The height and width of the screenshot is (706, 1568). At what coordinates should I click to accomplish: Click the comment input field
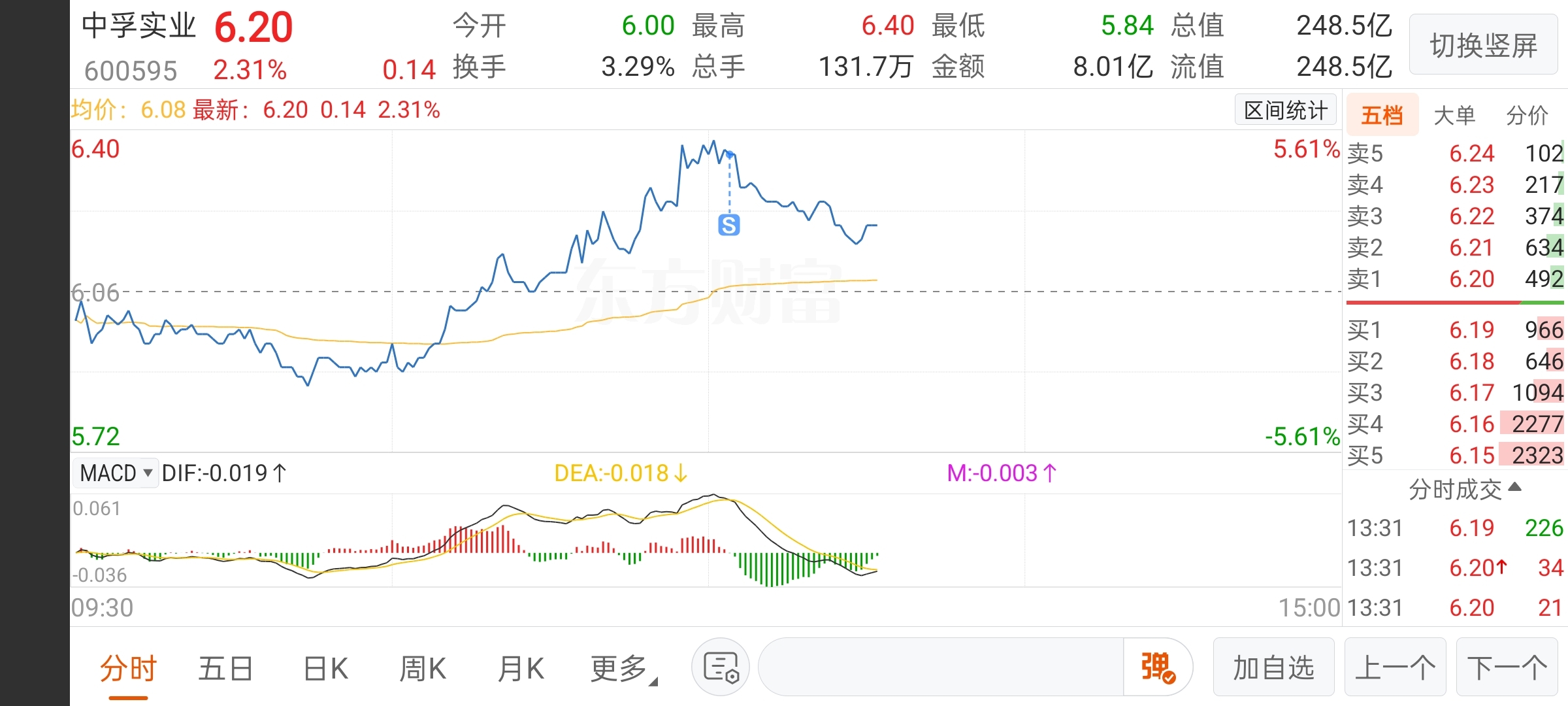(941, 667)
